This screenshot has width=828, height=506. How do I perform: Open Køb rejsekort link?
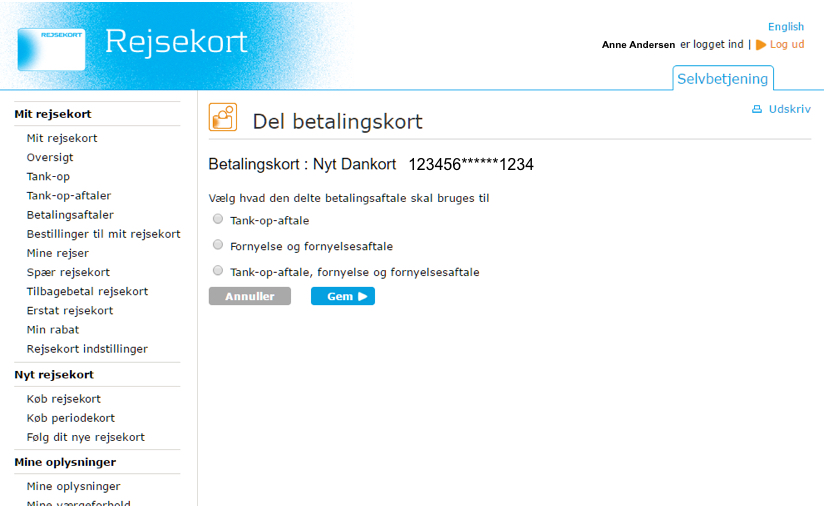point(64,399)
